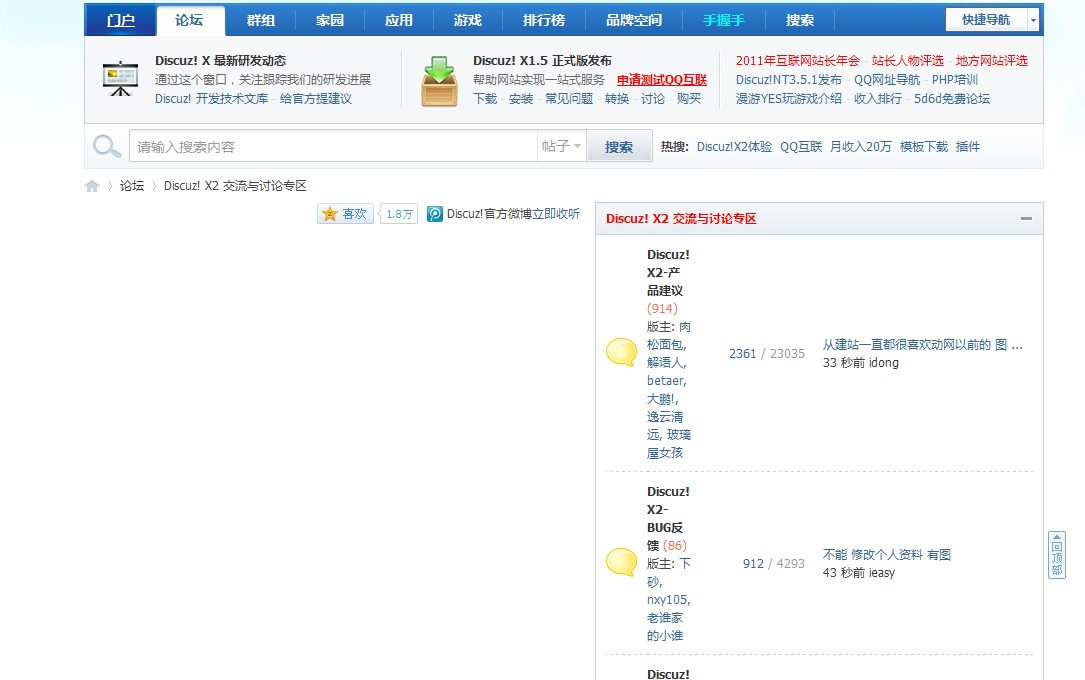Open the 应用 tab

click(x=399, y=20)
